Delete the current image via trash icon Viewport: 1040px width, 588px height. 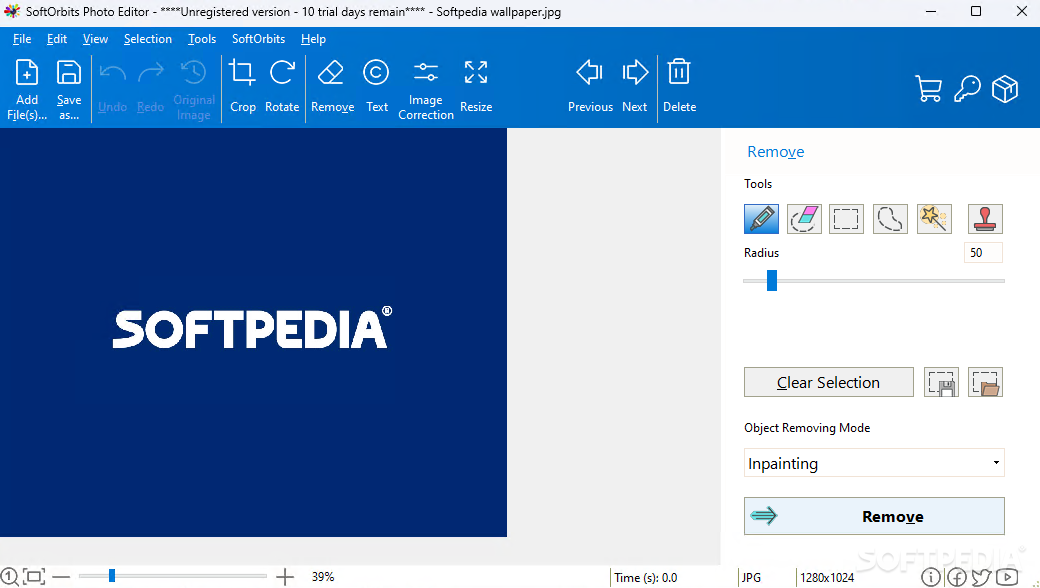[x=679, y=85]
